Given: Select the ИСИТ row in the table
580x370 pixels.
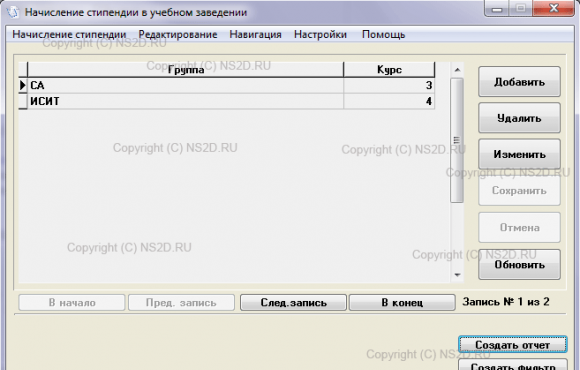Looking at the screenshot, I should [227, 101].
